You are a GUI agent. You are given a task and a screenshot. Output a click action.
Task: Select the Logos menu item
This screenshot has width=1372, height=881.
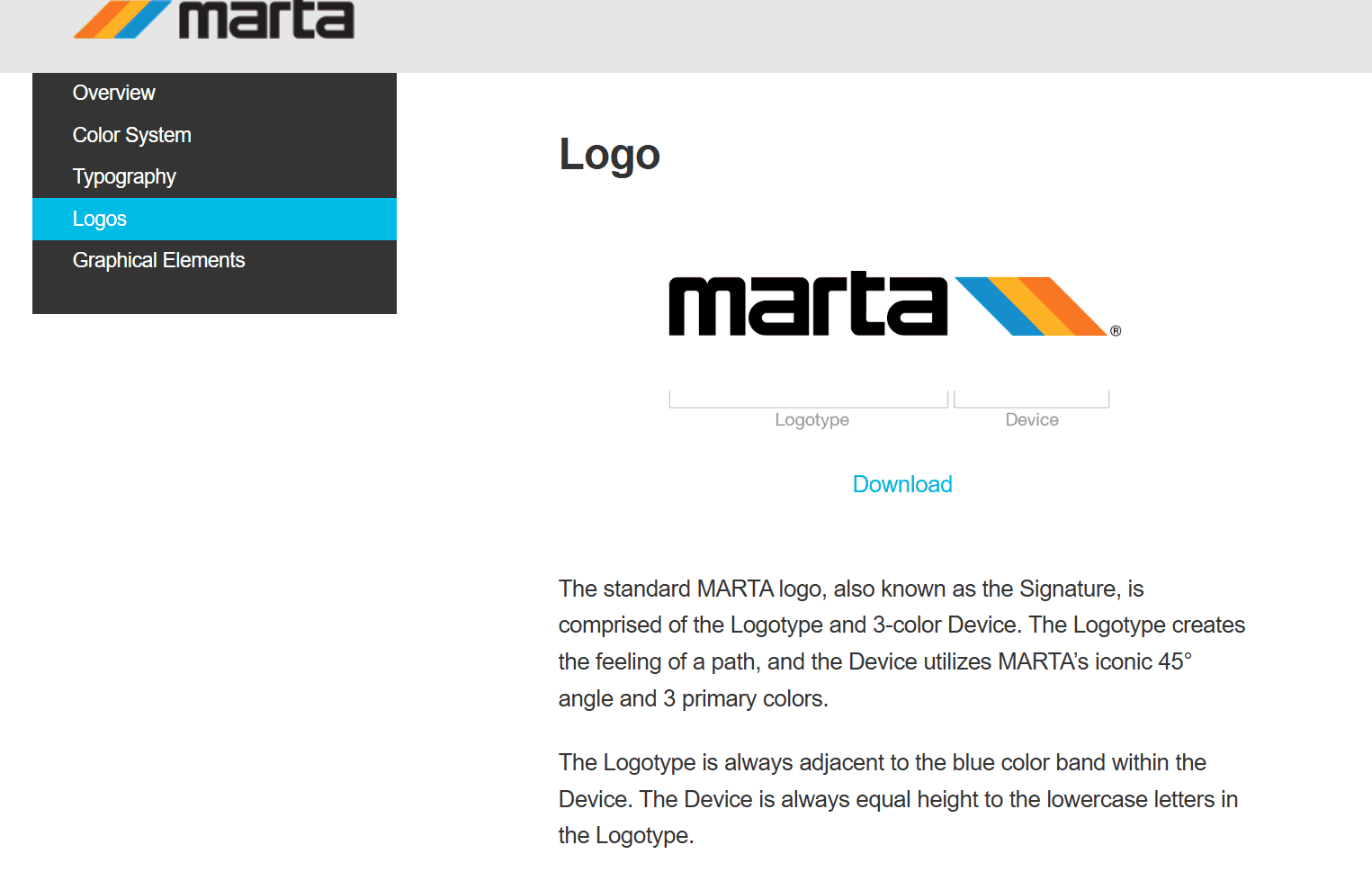pyautogui.click(x=214, y=219)
